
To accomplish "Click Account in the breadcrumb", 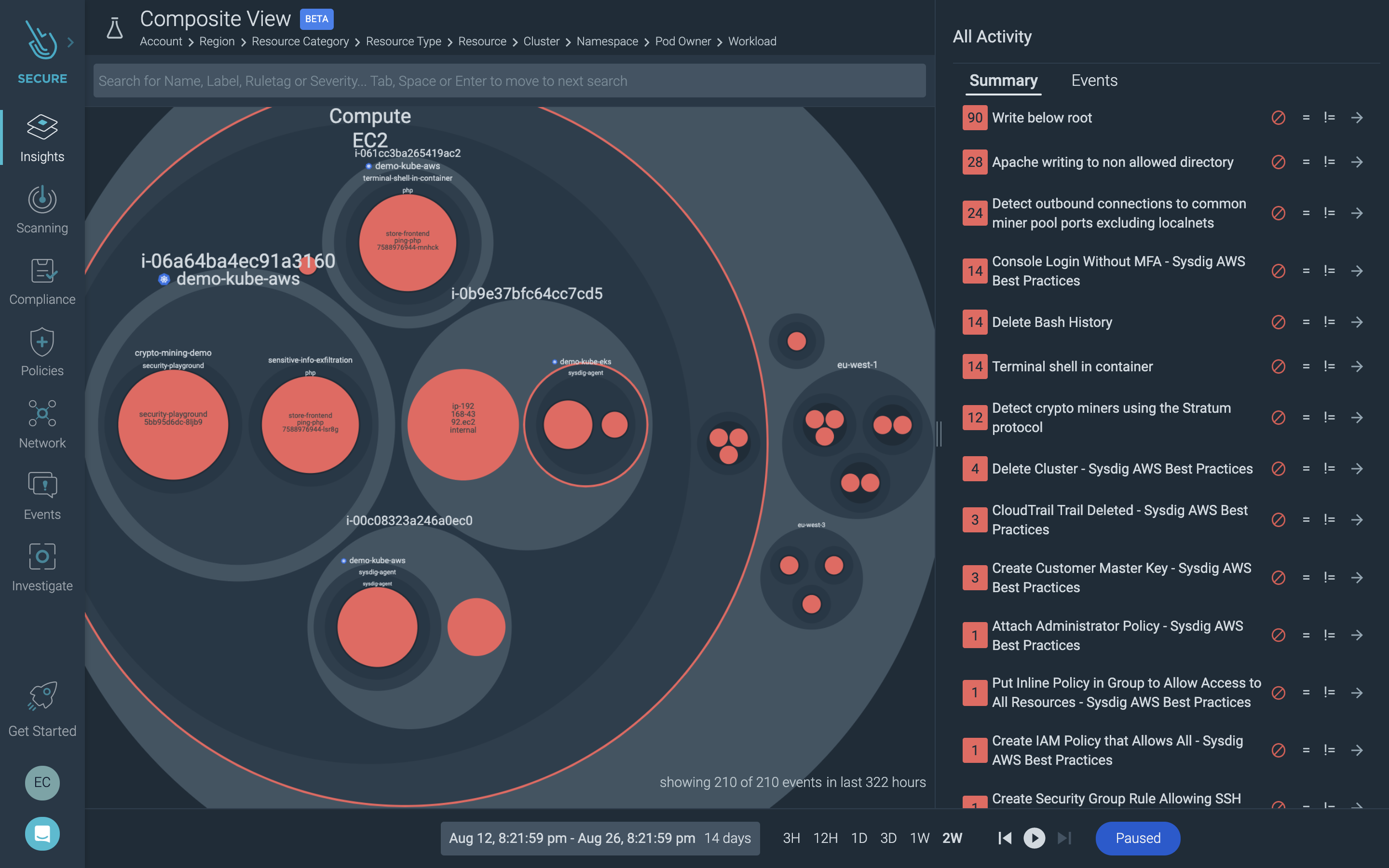I will click(x=161, y=41).
